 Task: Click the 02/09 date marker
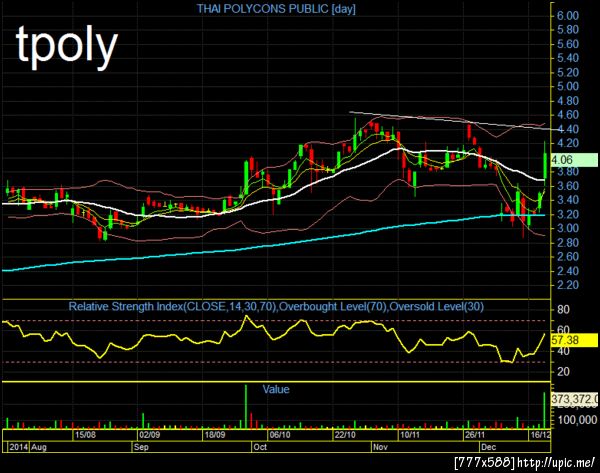coord(149,435)
